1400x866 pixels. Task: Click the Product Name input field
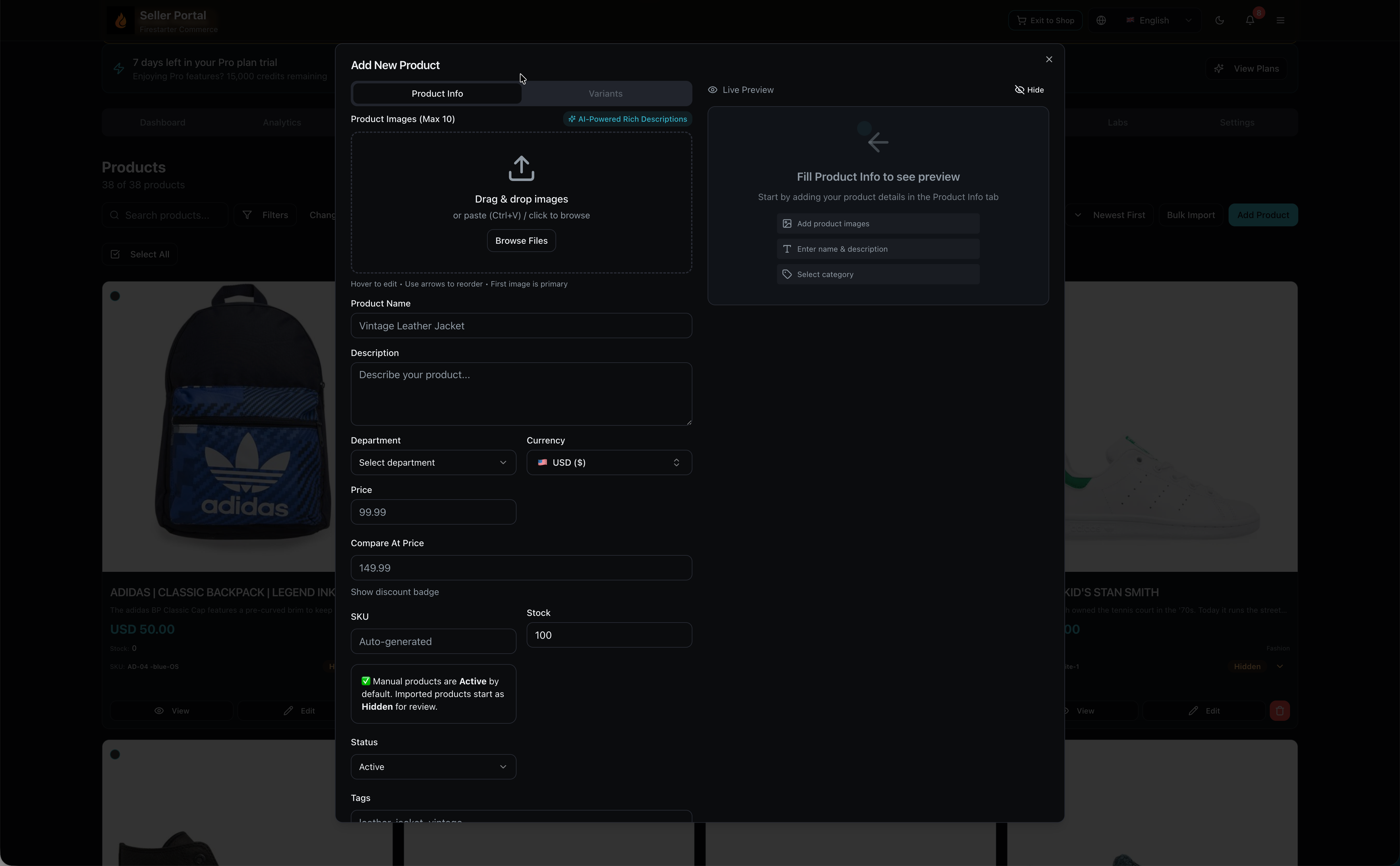521,326
